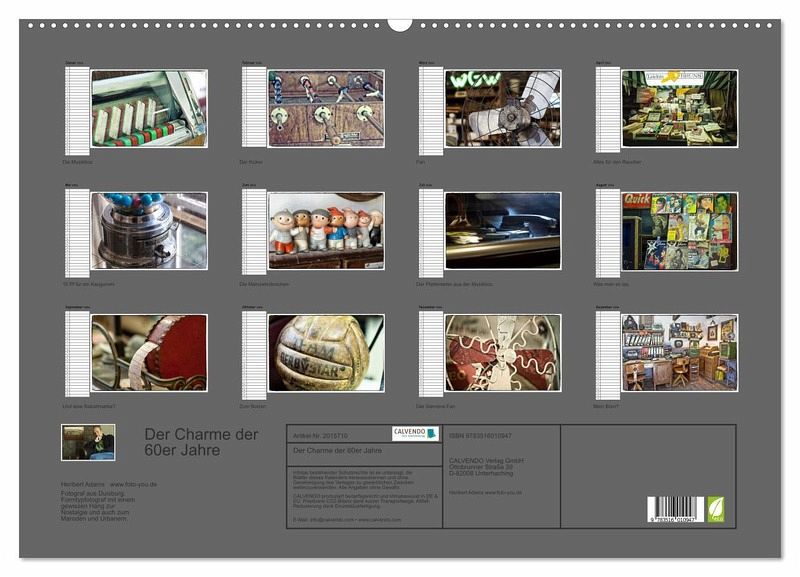Click the barcode at bottom right

click(674, 509)
